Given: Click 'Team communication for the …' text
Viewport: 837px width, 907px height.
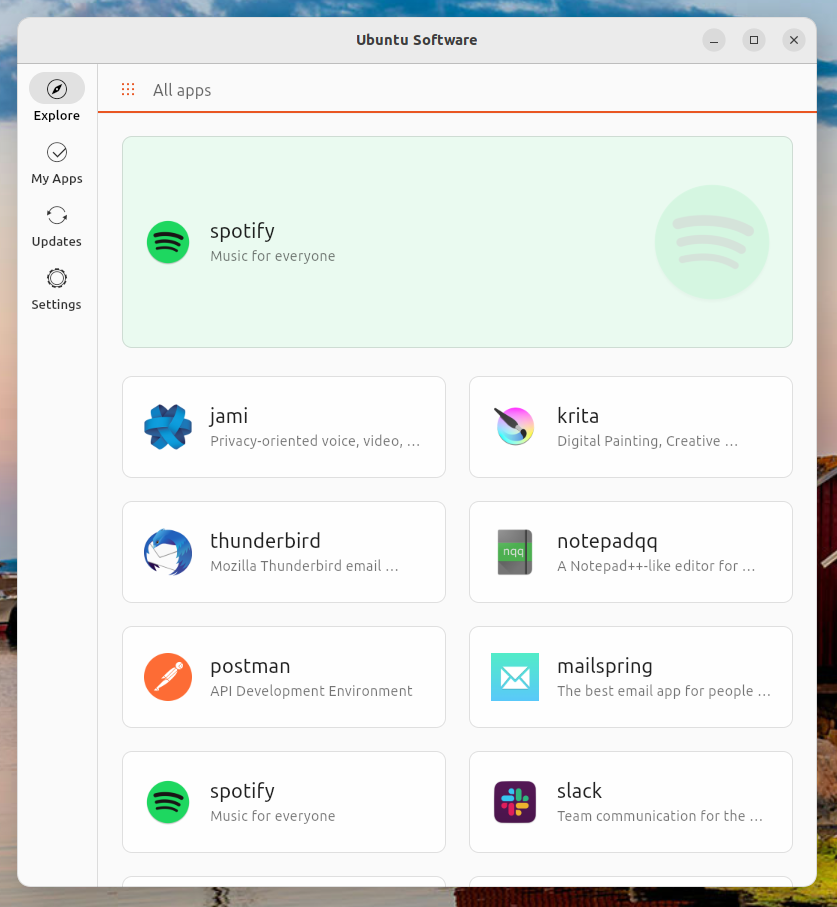Looking at the screenshot, I should [x=660, y=816].
